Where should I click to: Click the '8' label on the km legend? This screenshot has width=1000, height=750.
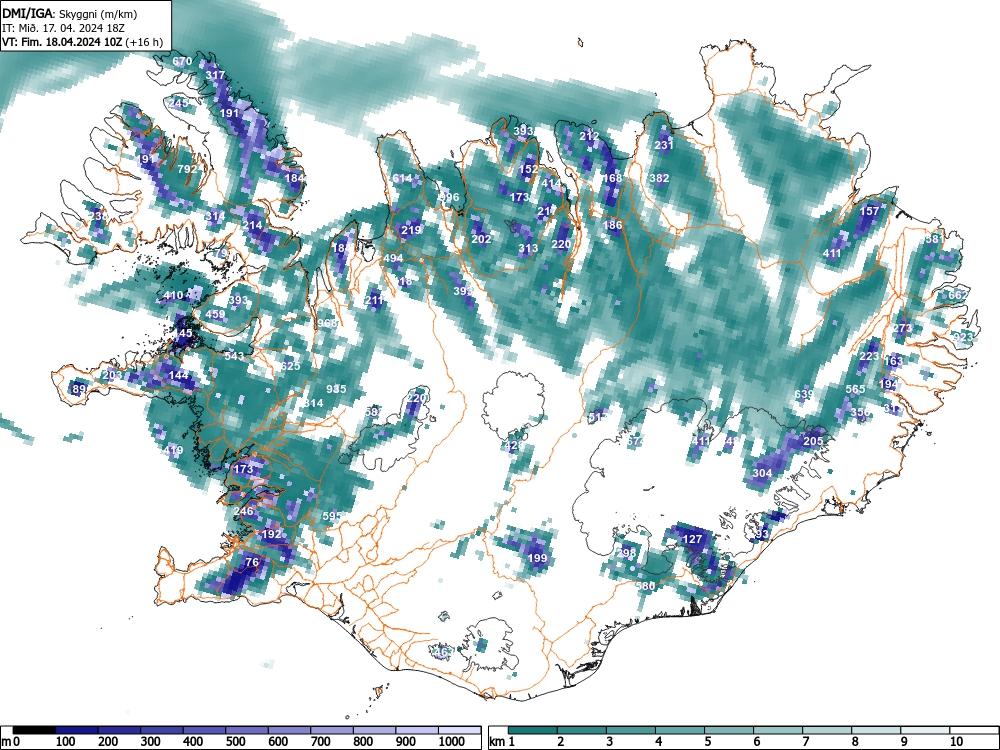coord(855,742)
